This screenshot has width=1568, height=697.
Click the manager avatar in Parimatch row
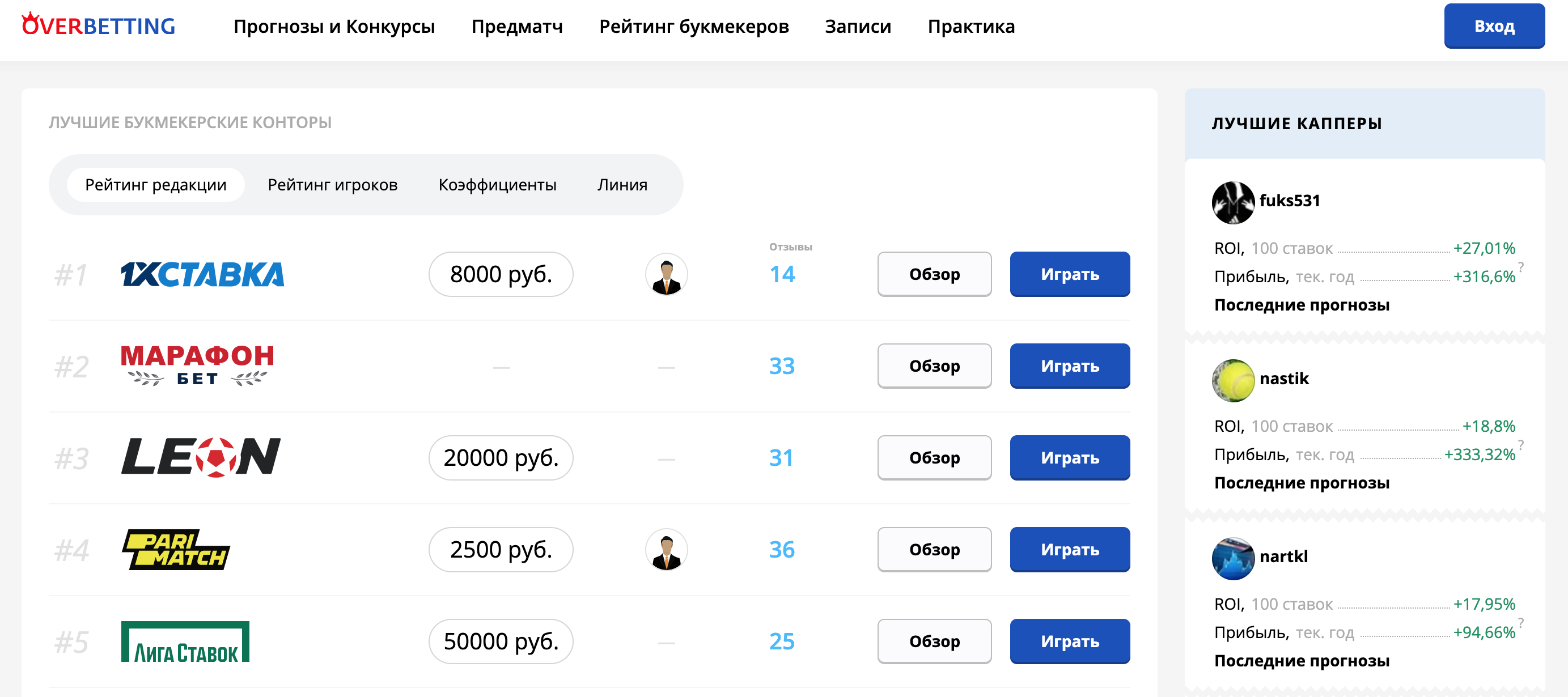pyautogui.click(x=667, y=549)
